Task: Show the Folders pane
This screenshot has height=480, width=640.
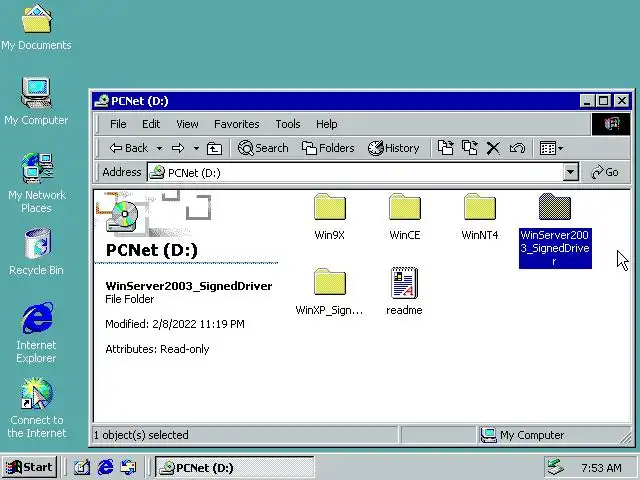Action: [328, 148]
